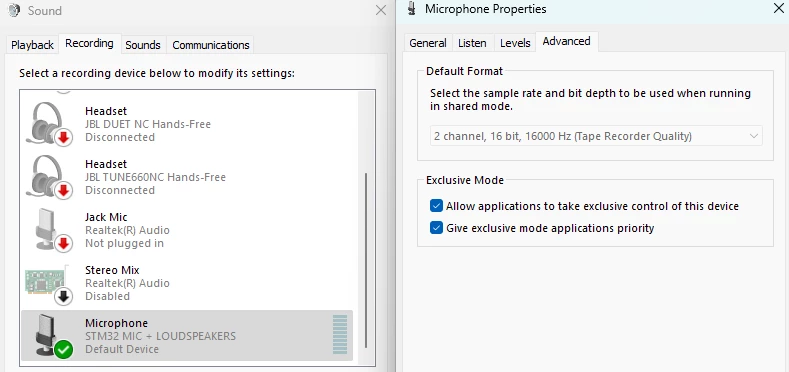Click the JBL DUET NC headset icon
The height and width of the screenshot is (372, 789).
coord(49,124)
